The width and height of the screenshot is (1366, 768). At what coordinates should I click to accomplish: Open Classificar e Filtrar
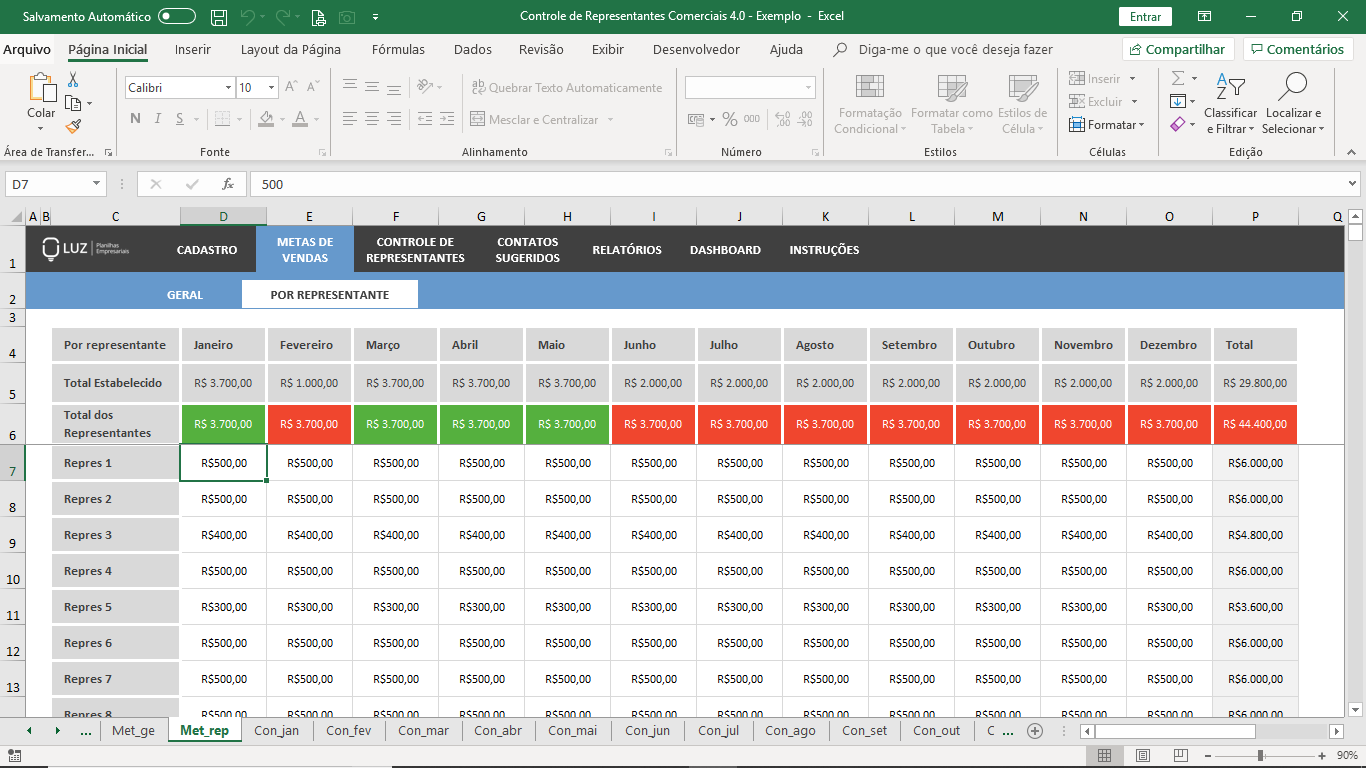coord(1230,103)
